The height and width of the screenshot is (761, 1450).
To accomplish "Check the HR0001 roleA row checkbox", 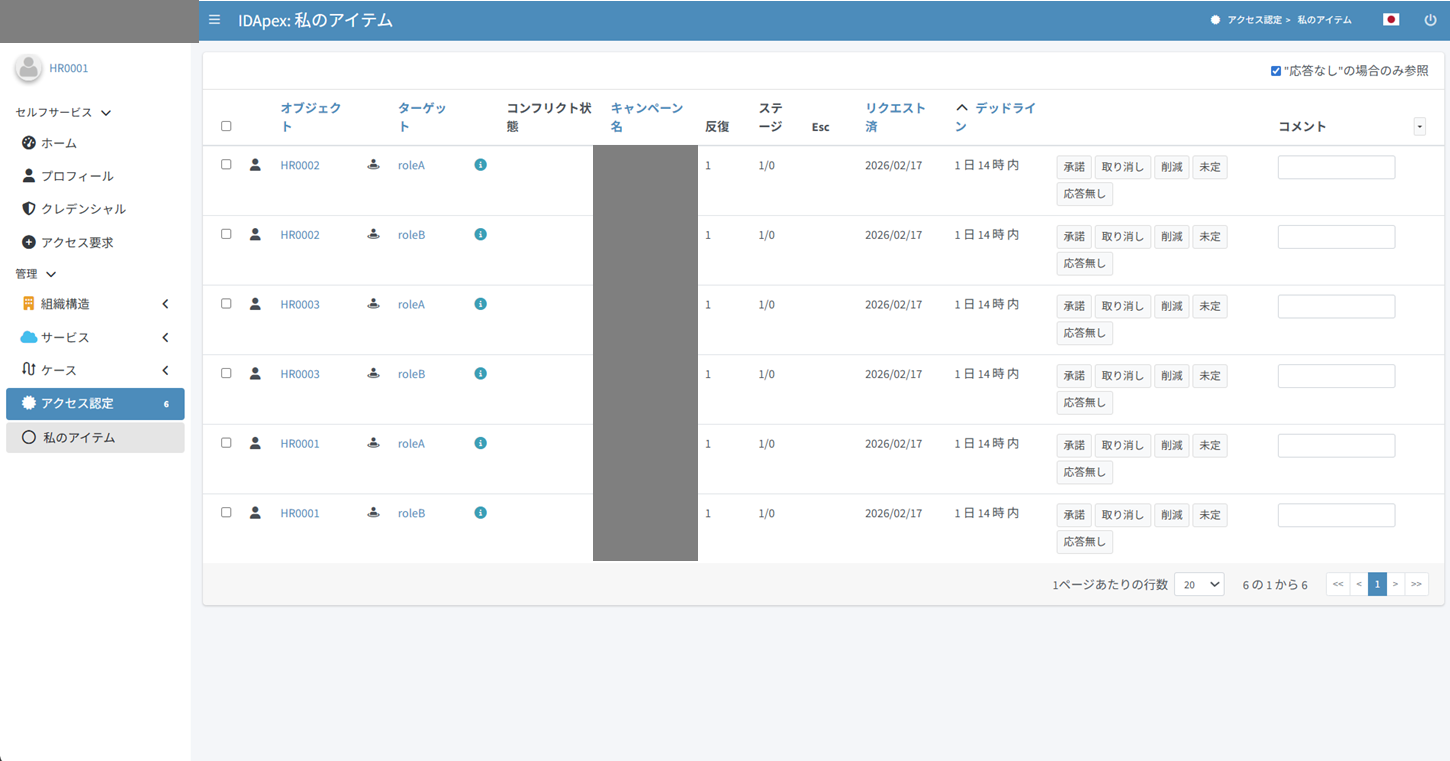I will (x=226, y=442).
